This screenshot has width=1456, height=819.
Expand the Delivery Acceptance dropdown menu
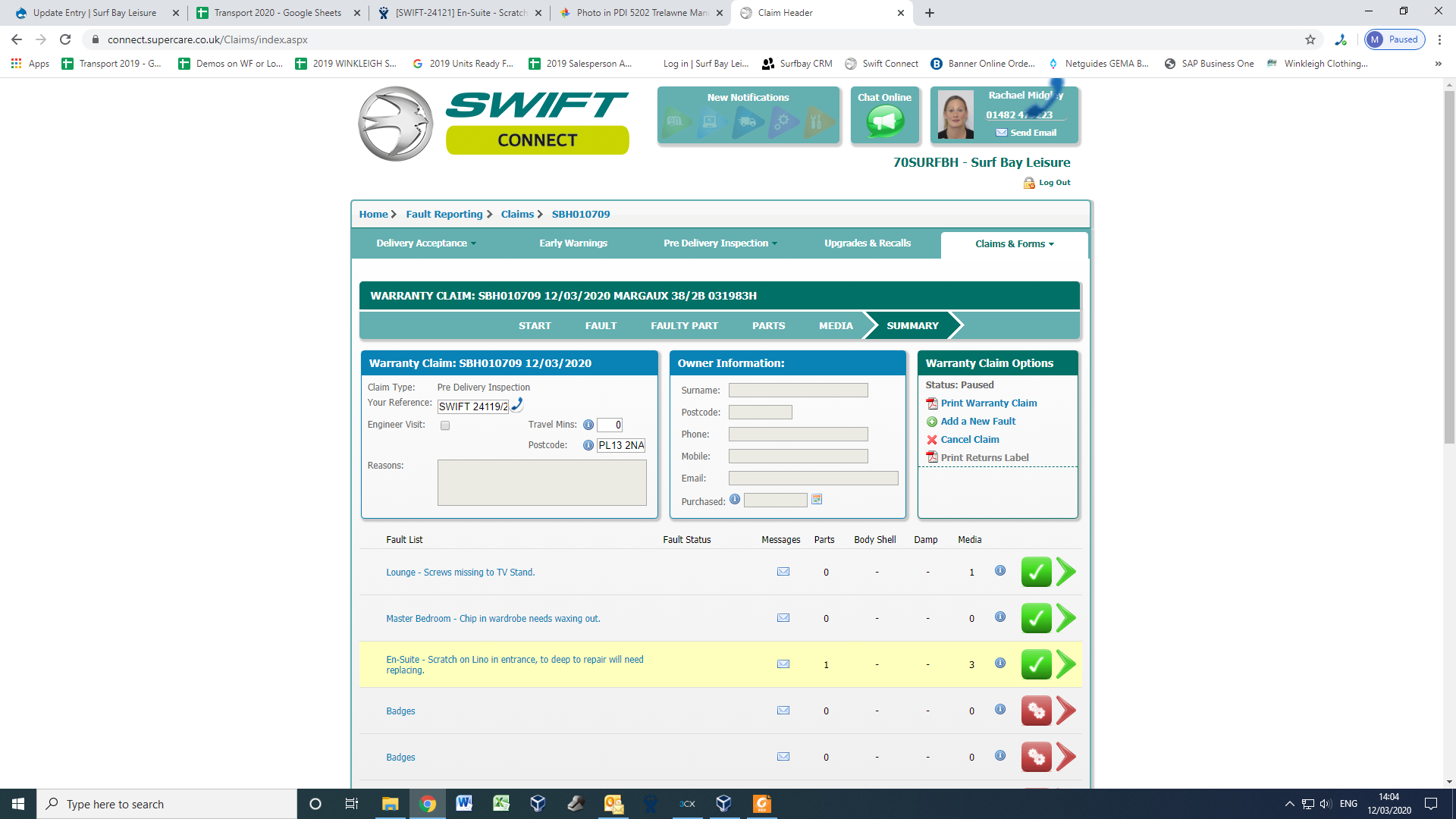coord(426,243)
